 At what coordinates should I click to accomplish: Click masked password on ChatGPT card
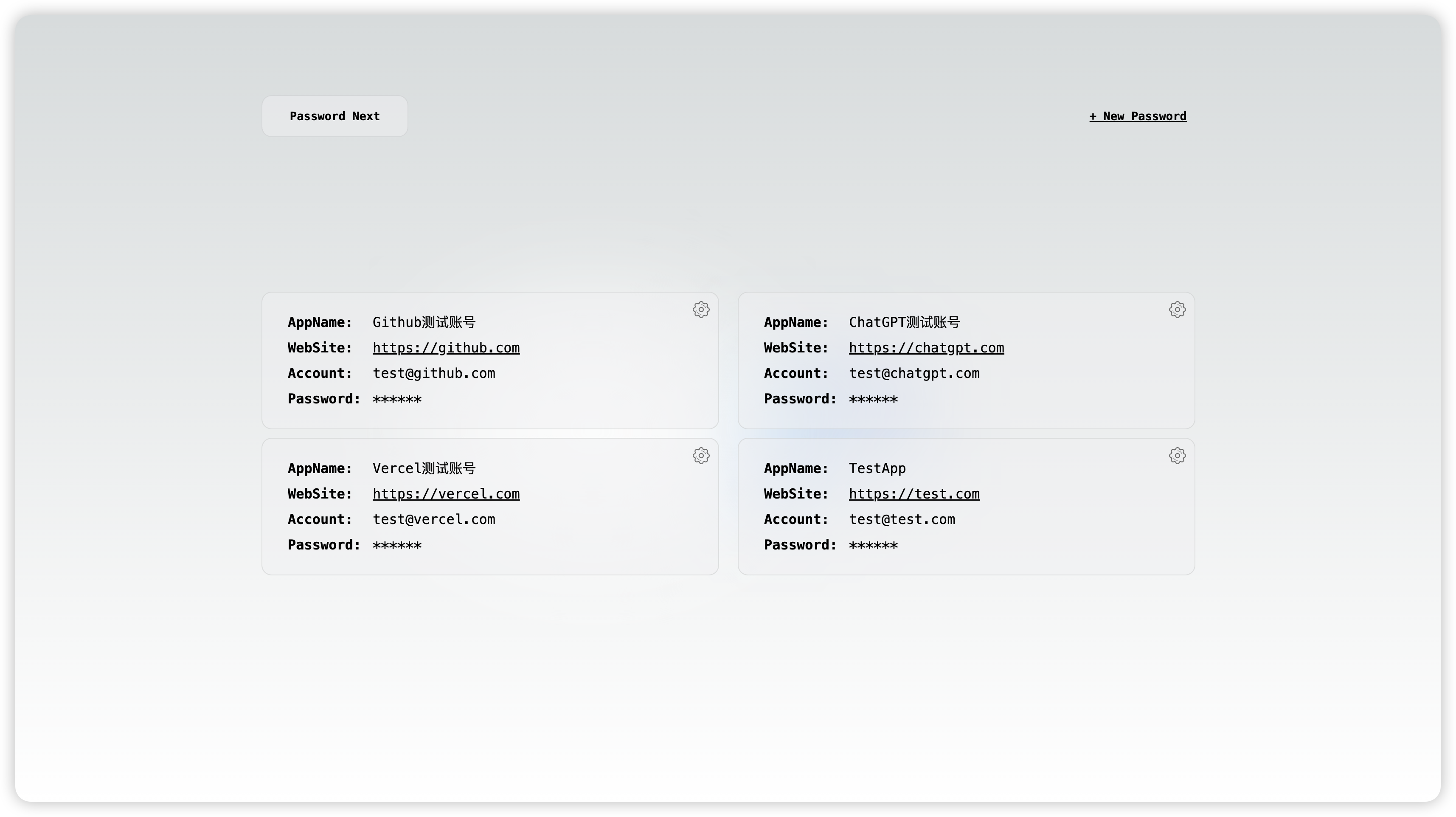tap(873, 399)
